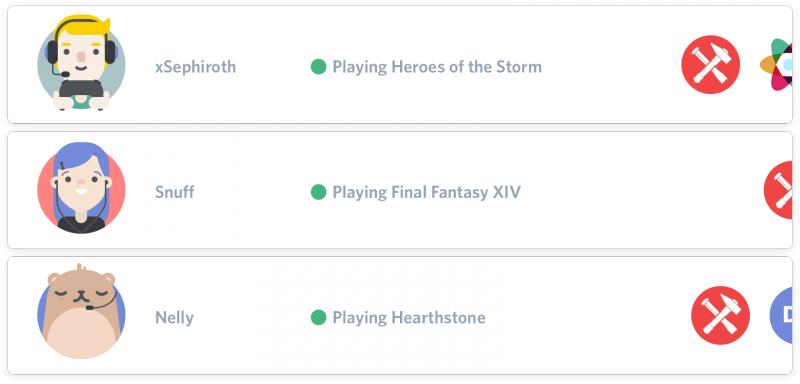Select the Nelly username

174,318
